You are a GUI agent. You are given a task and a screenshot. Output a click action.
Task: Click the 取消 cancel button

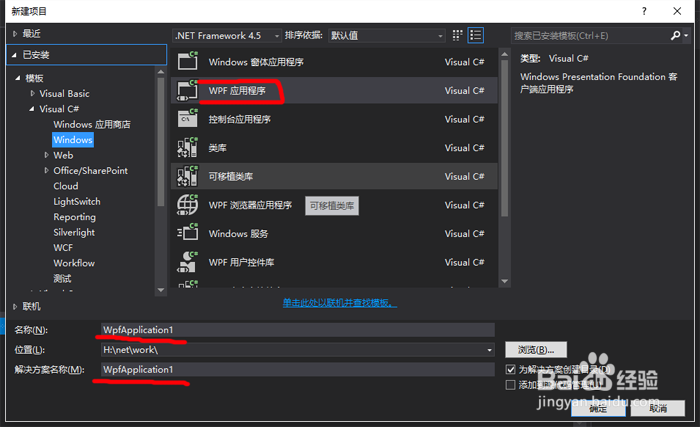pos(658,408)
